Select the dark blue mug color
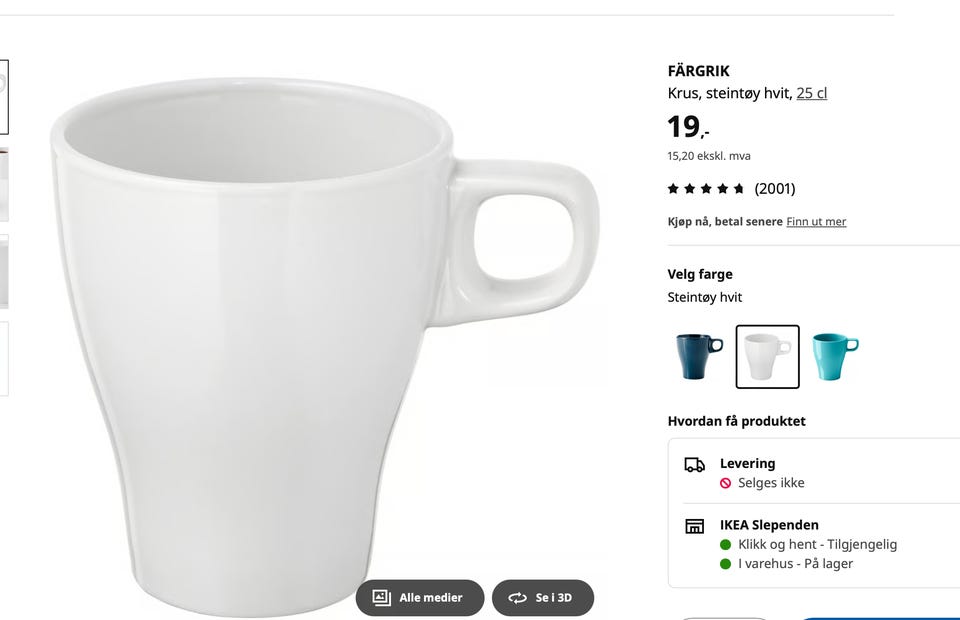 tap(699, 357)
